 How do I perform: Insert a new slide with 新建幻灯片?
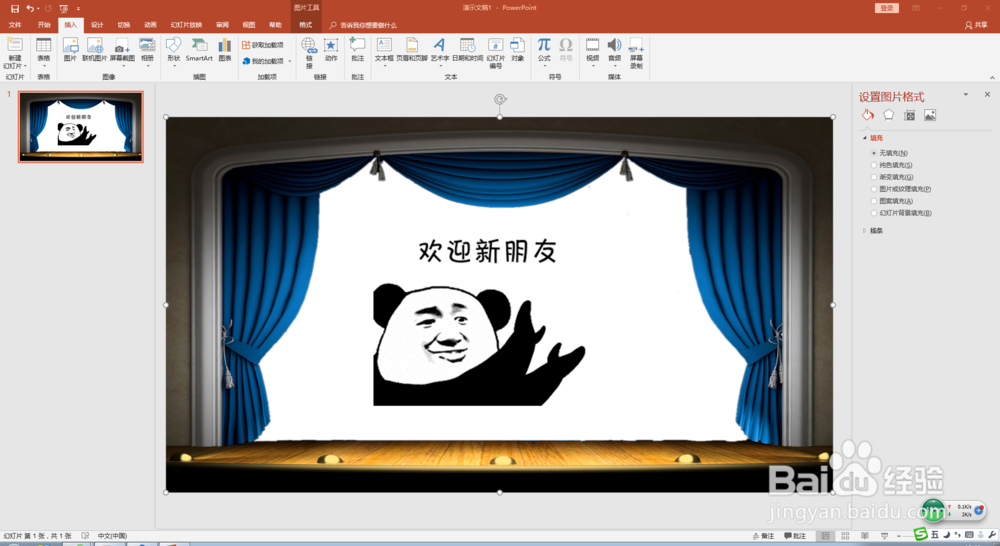click(x=14, y=54)
